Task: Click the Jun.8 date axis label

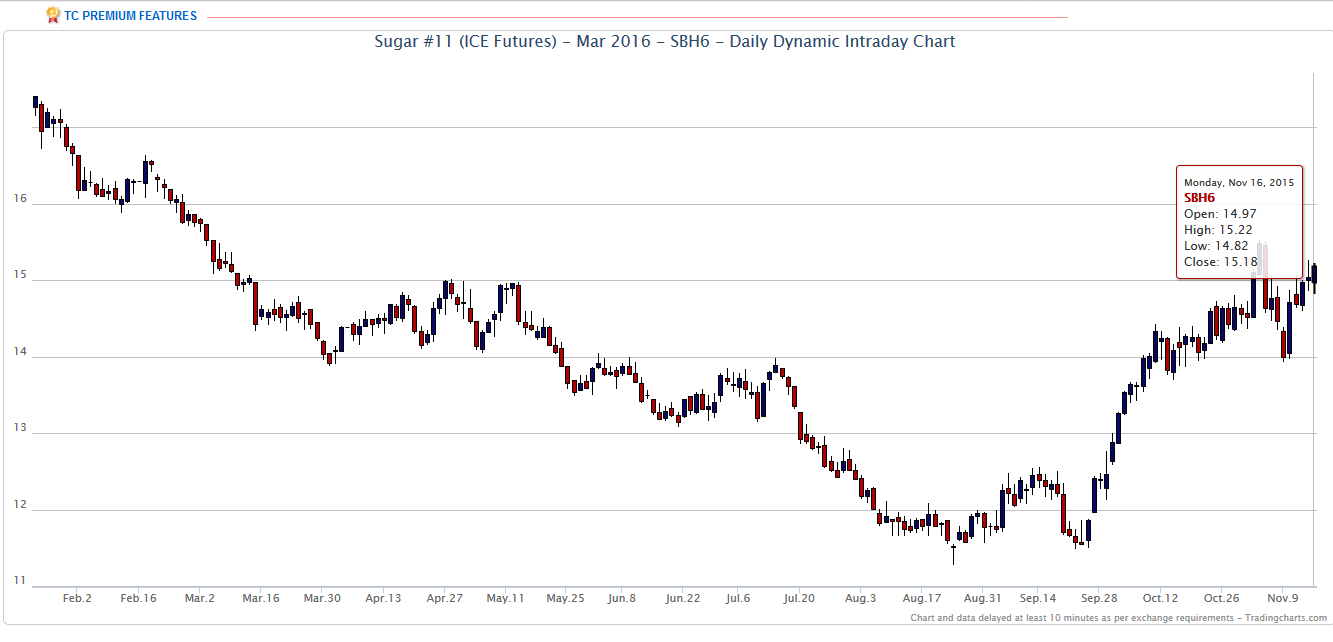Action: 621,599
